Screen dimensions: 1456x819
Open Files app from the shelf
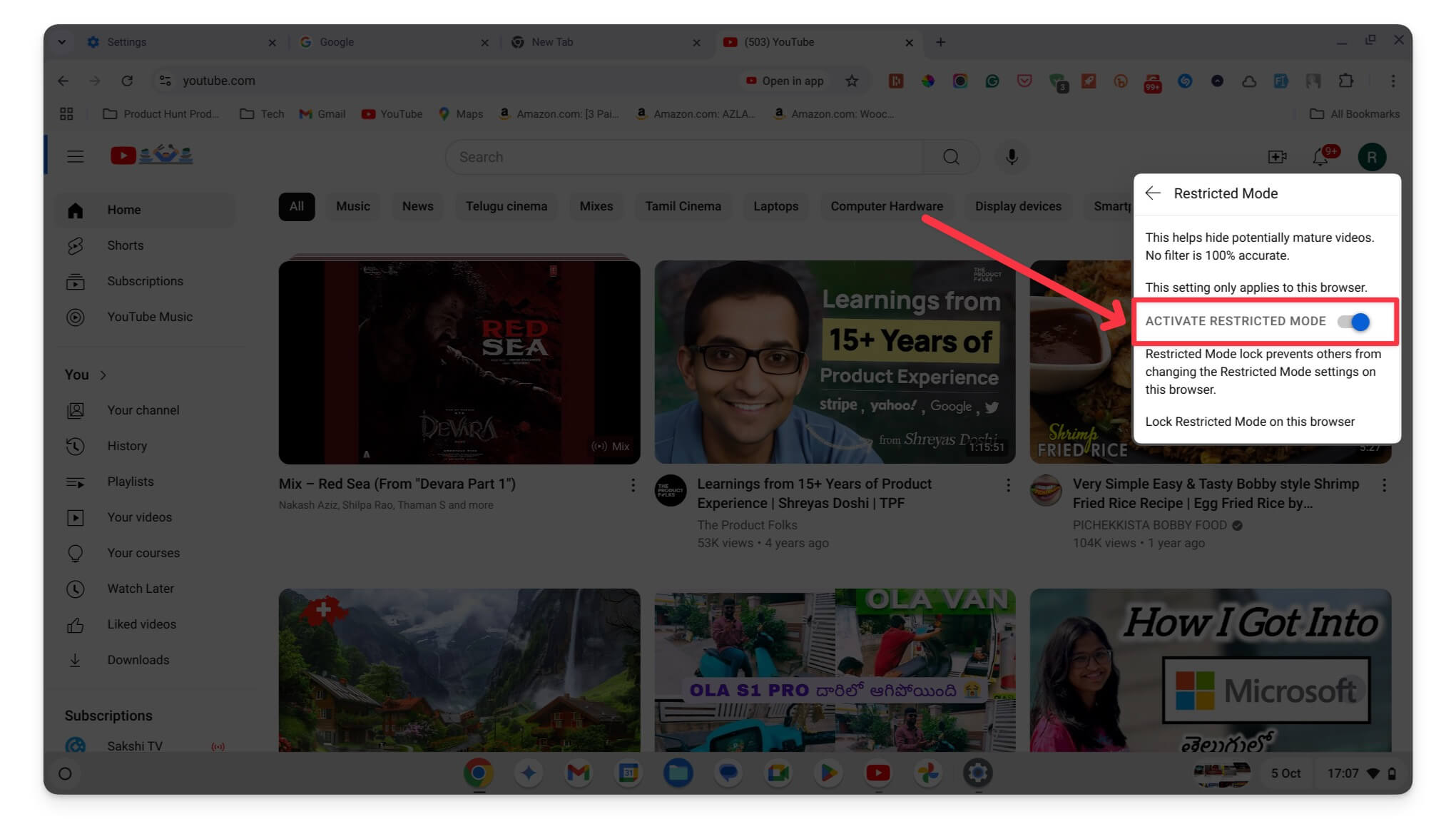click(678, 773)
